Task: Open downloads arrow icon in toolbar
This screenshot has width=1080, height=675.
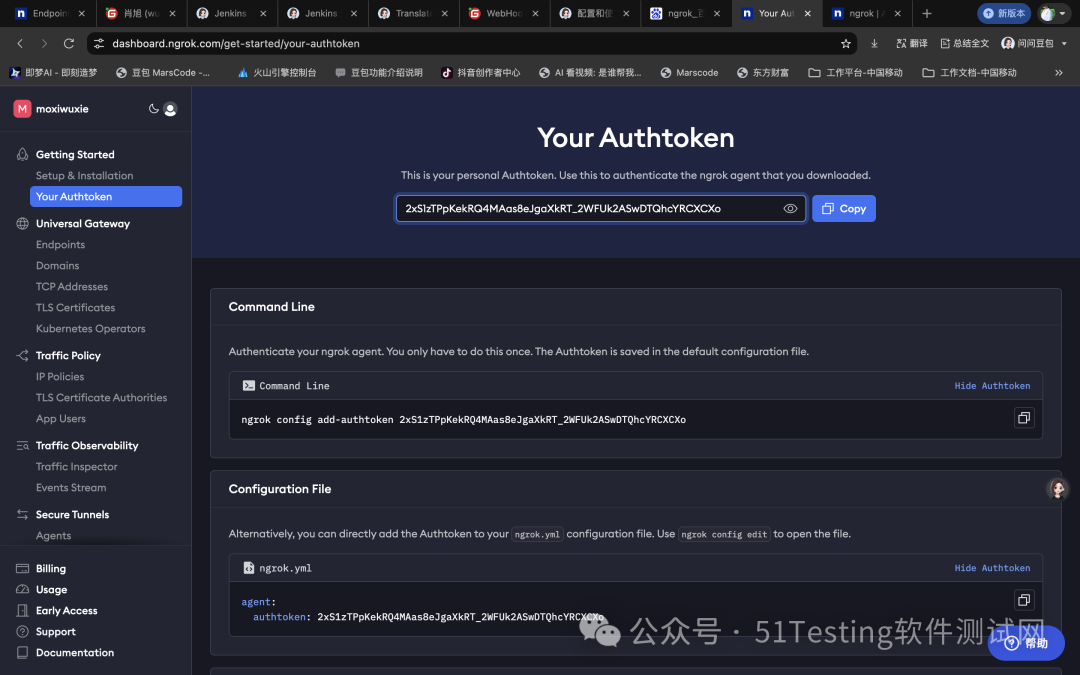Action: coord(874,43)
